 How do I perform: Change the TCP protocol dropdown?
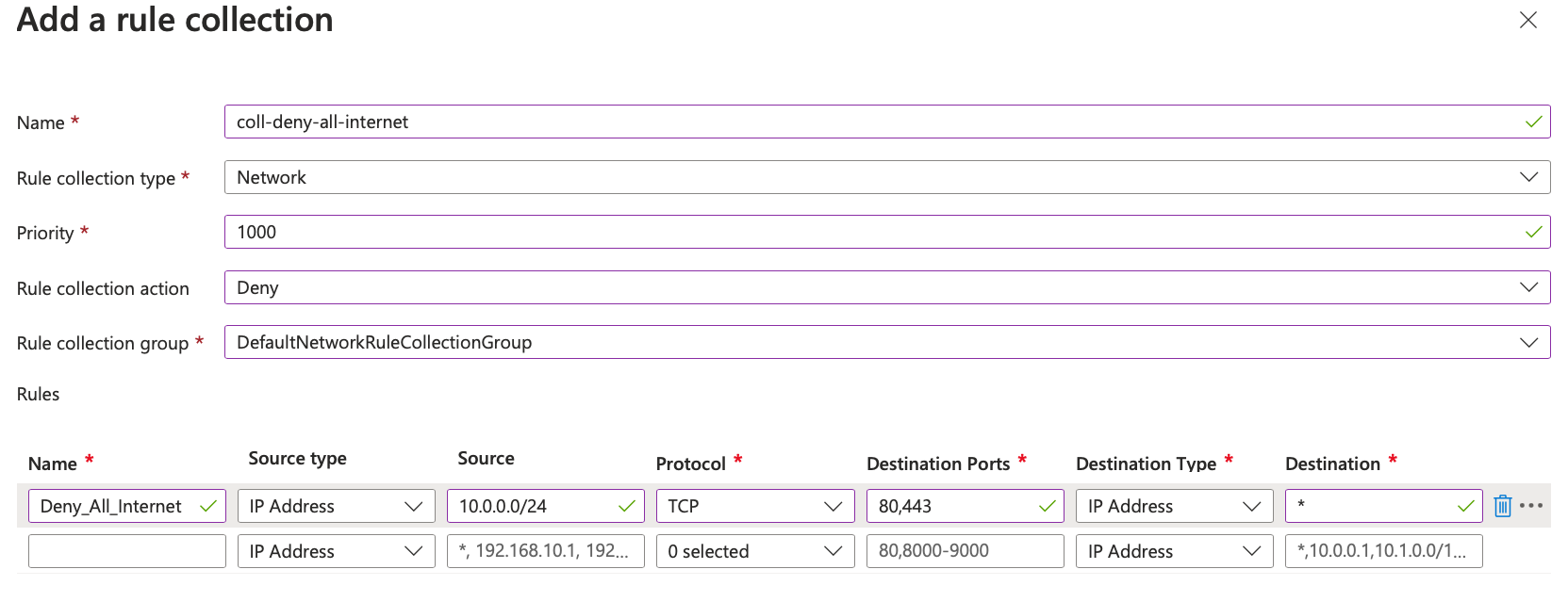click(754, 506)
